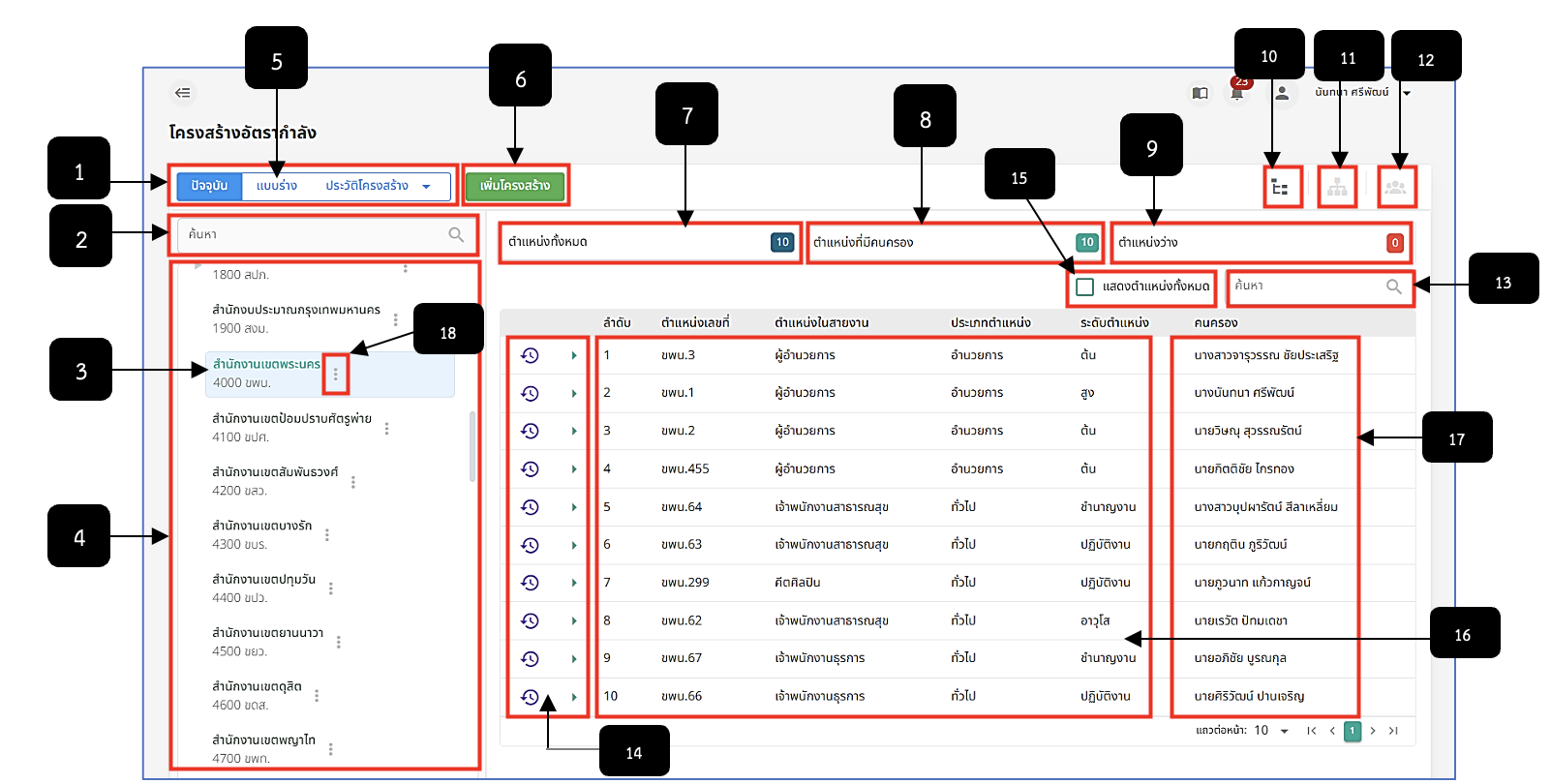Open user account dropdown arrow
Screen dimensions: 1551x784
click(1407, 93)
